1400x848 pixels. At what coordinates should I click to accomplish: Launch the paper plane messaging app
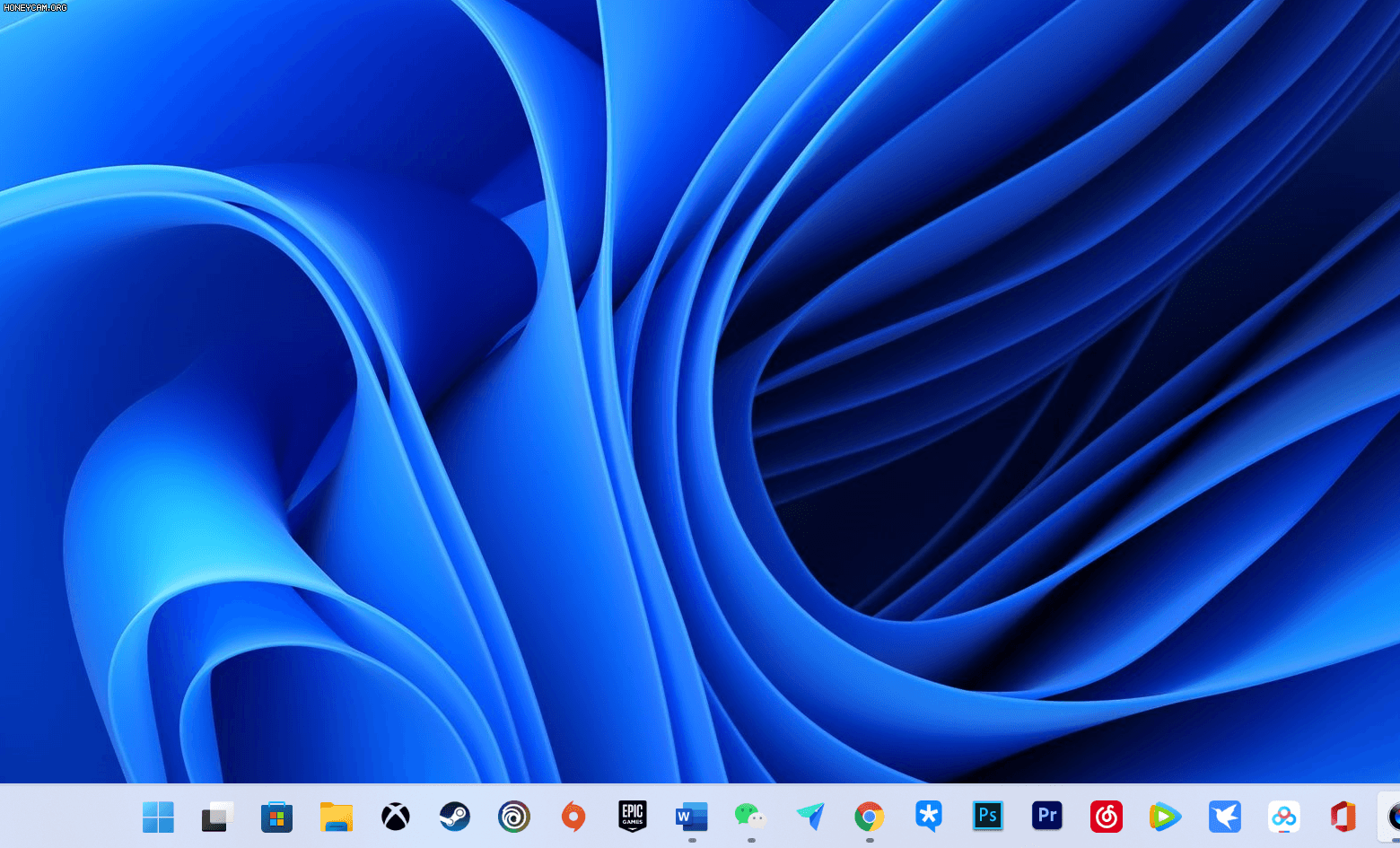[x=809, y=817]
